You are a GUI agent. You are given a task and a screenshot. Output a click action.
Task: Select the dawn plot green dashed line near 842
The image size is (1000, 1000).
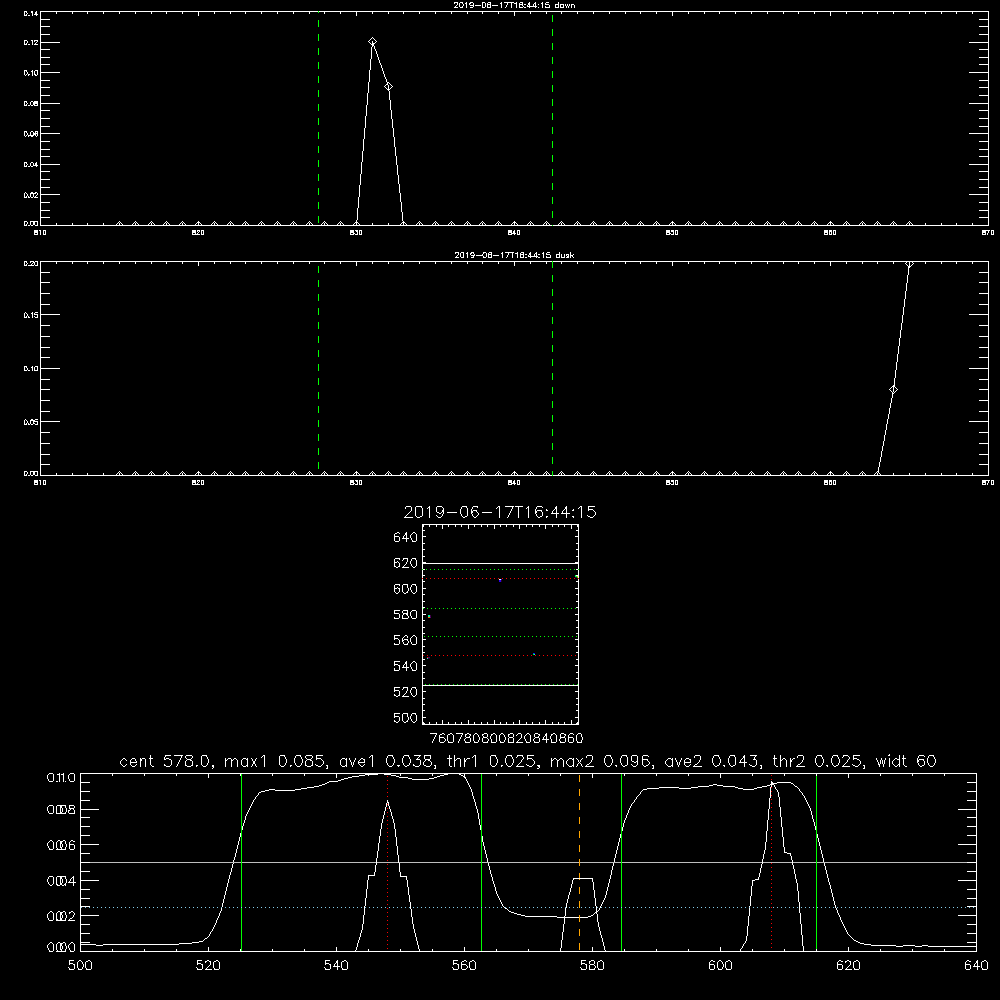click(552, 118)
